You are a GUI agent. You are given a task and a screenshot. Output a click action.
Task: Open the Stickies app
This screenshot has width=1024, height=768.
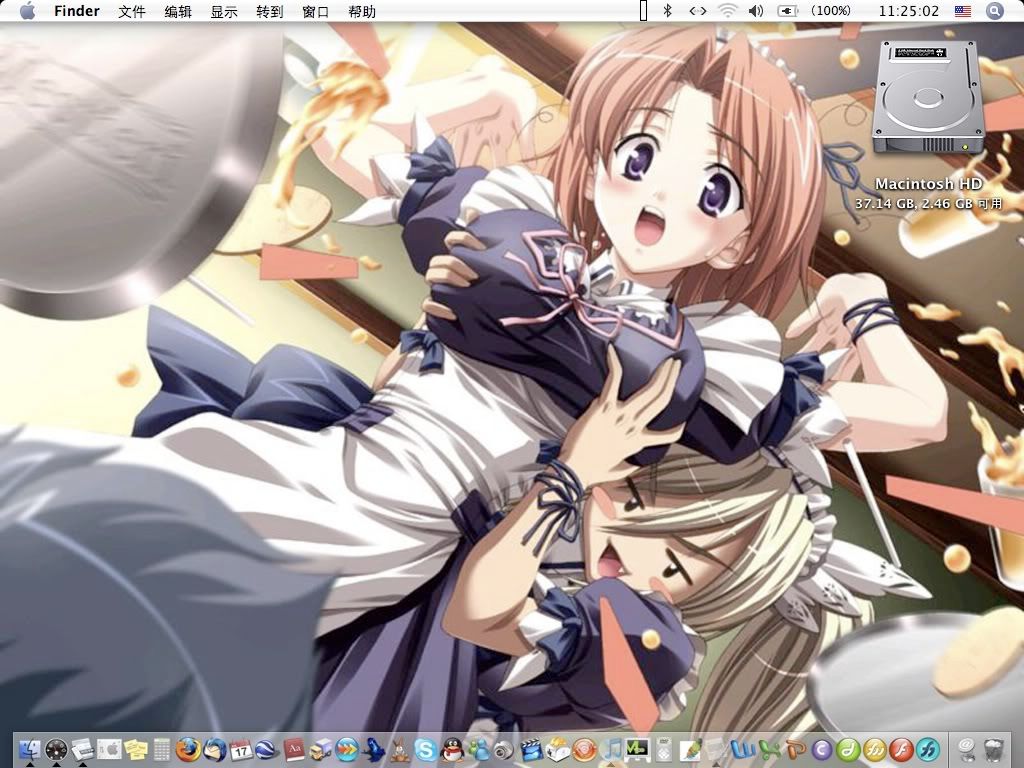tap(136, 749)
